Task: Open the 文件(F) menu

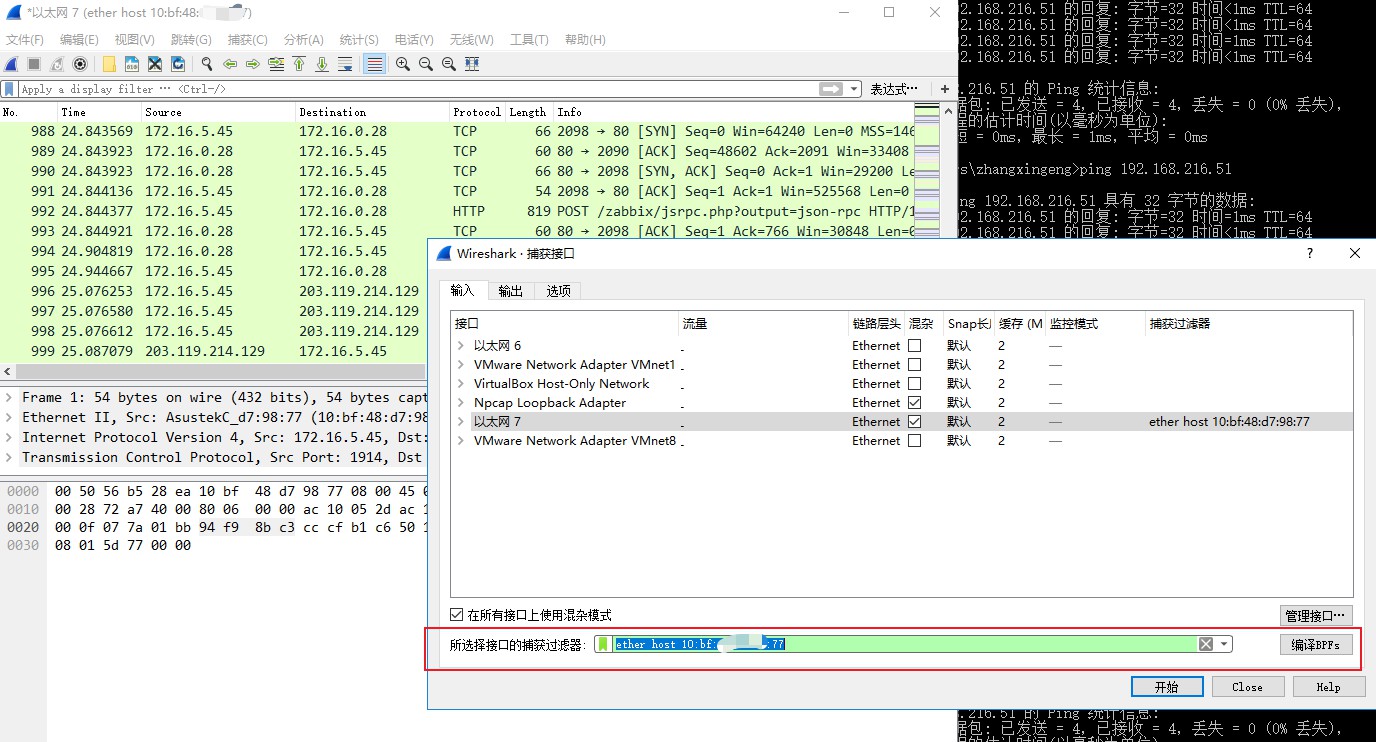Action: pyautogui.click(x=25, y=40)
